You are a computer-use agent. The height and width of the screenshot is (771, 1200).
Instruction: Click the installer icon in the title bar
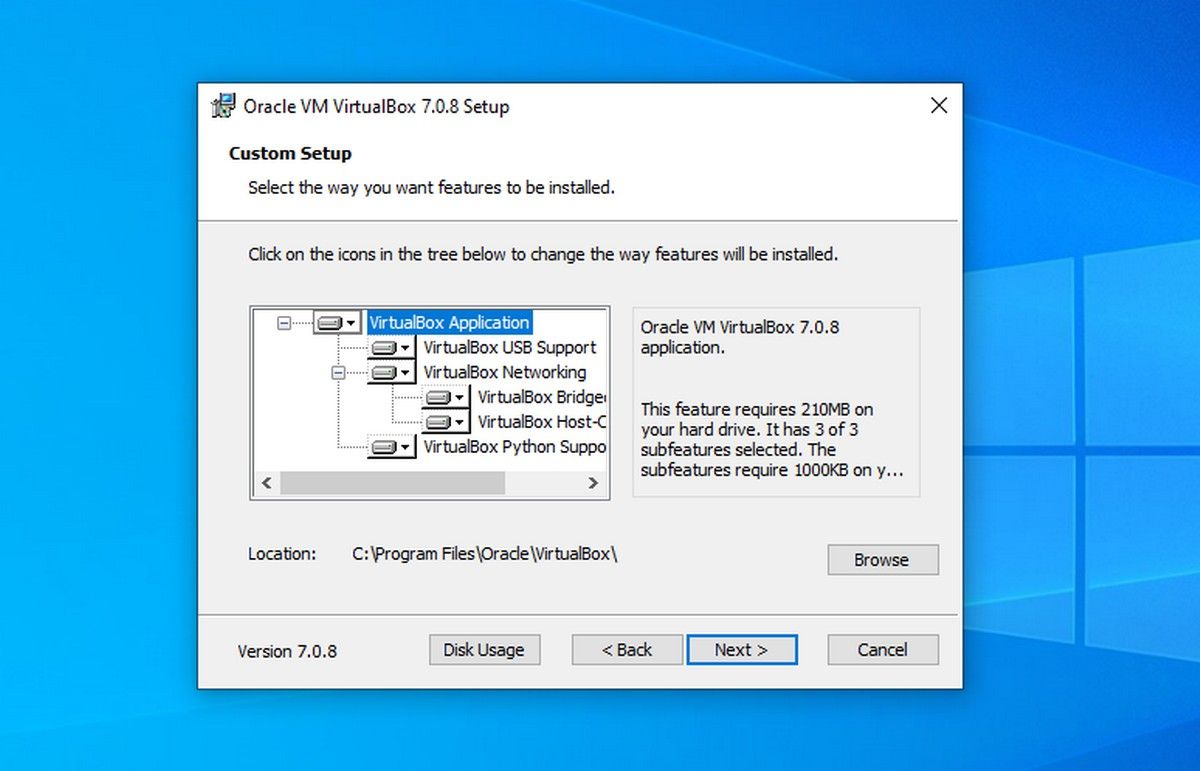pyautogui.click(x=224, y=106)
